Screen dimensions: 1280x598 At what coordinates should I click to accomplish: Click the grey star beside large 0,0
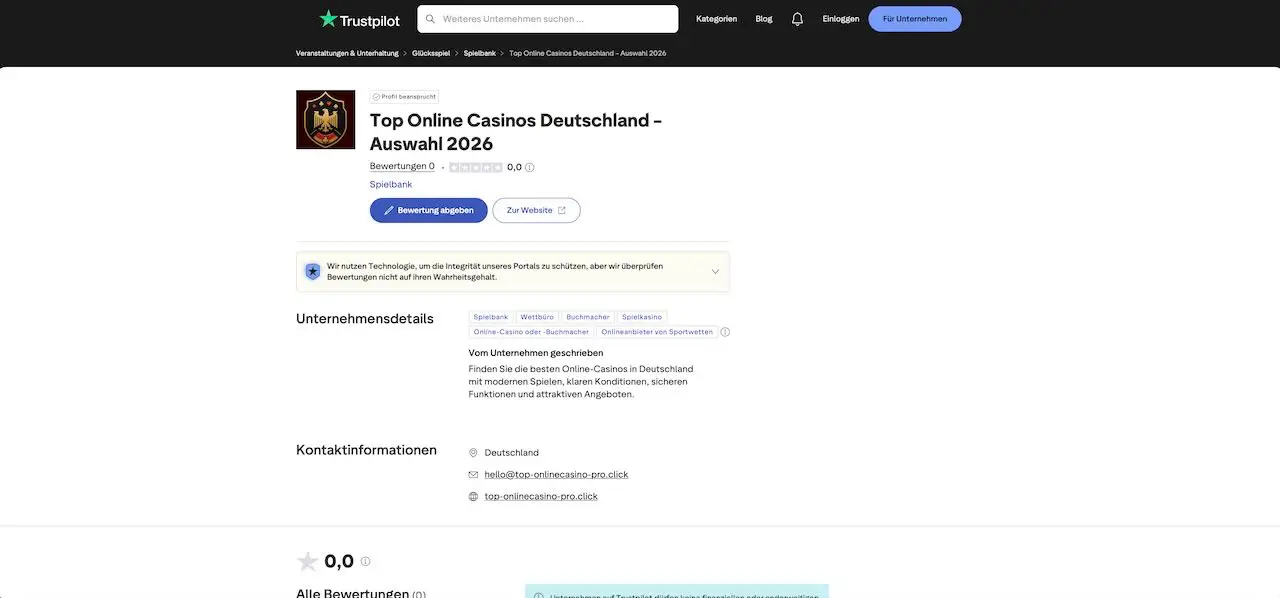pos(308,562)
